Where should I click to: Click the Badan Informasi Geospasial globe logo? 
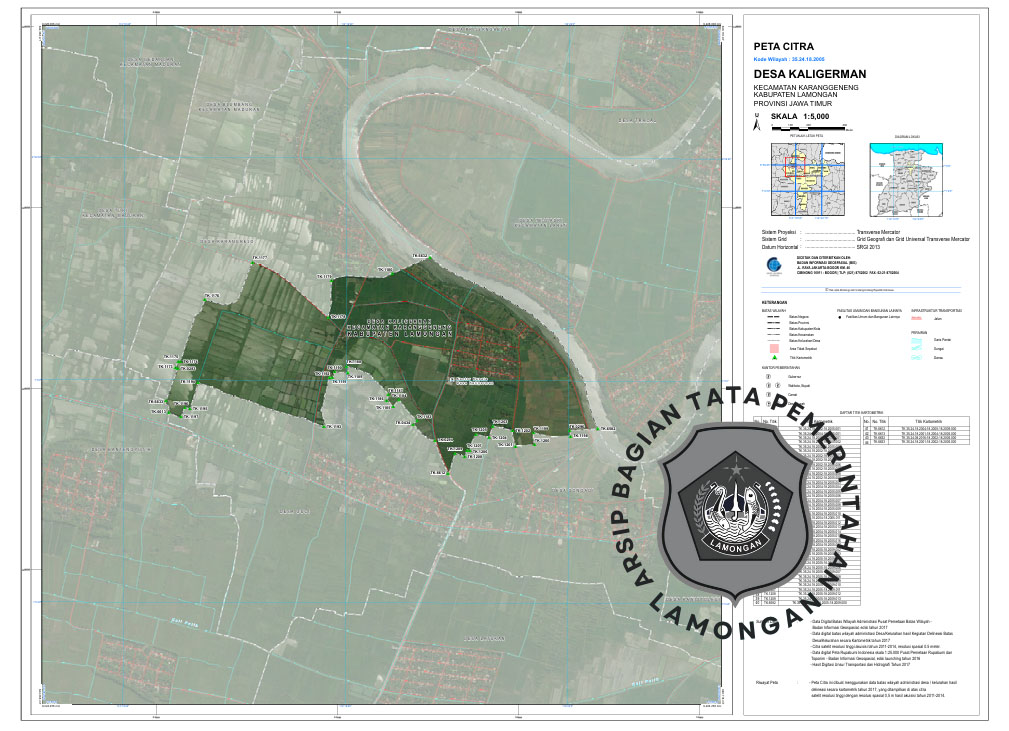click(x=769, y=265)
